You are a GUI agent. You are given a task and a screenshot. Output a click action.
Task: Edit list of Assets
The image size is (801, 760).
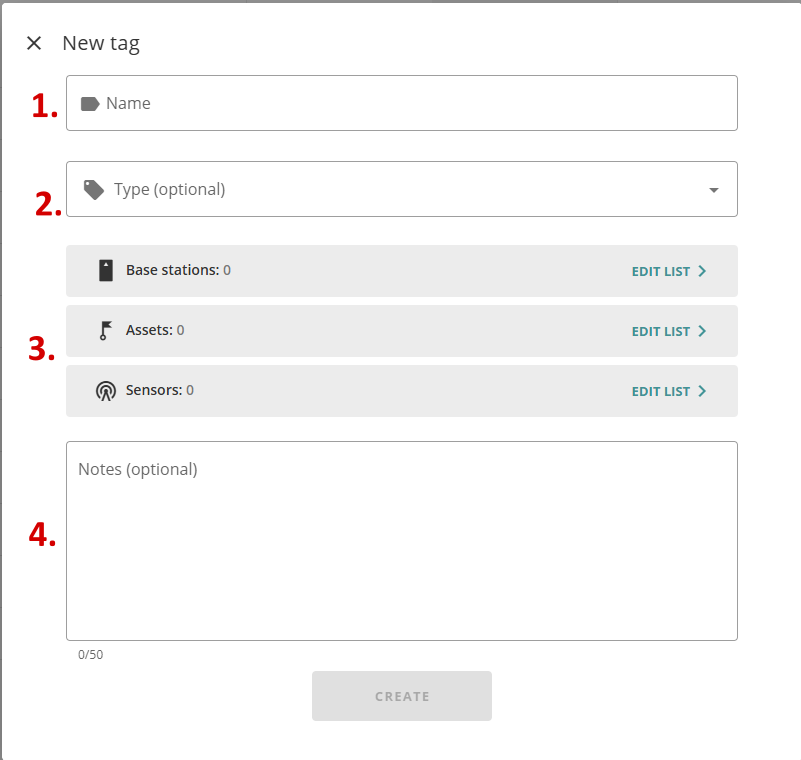[x=669, y=331]
